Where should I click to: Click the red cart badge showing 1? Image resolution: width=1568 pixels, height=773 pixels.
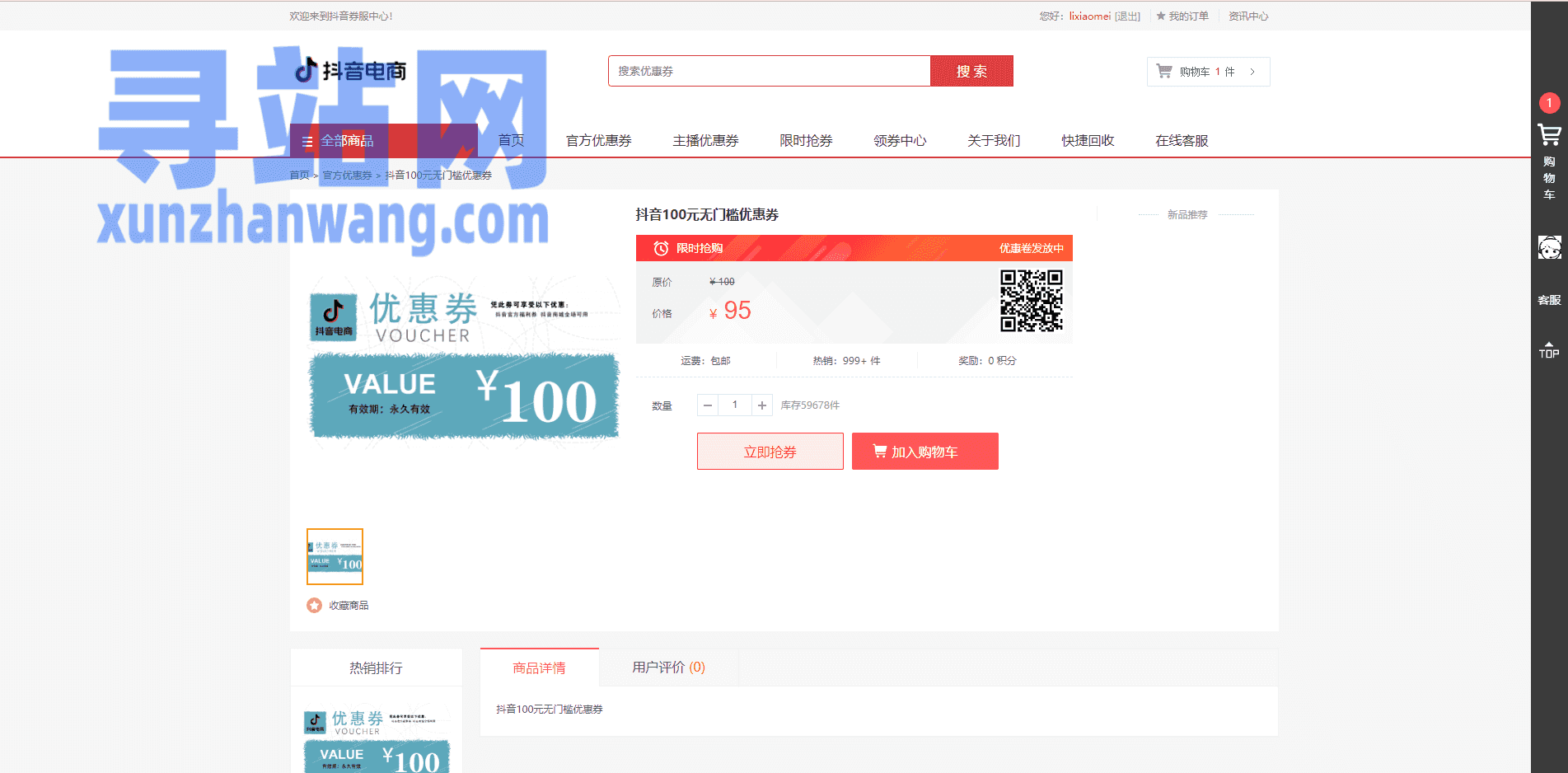pyautogui.click(x=1549, y=103)
